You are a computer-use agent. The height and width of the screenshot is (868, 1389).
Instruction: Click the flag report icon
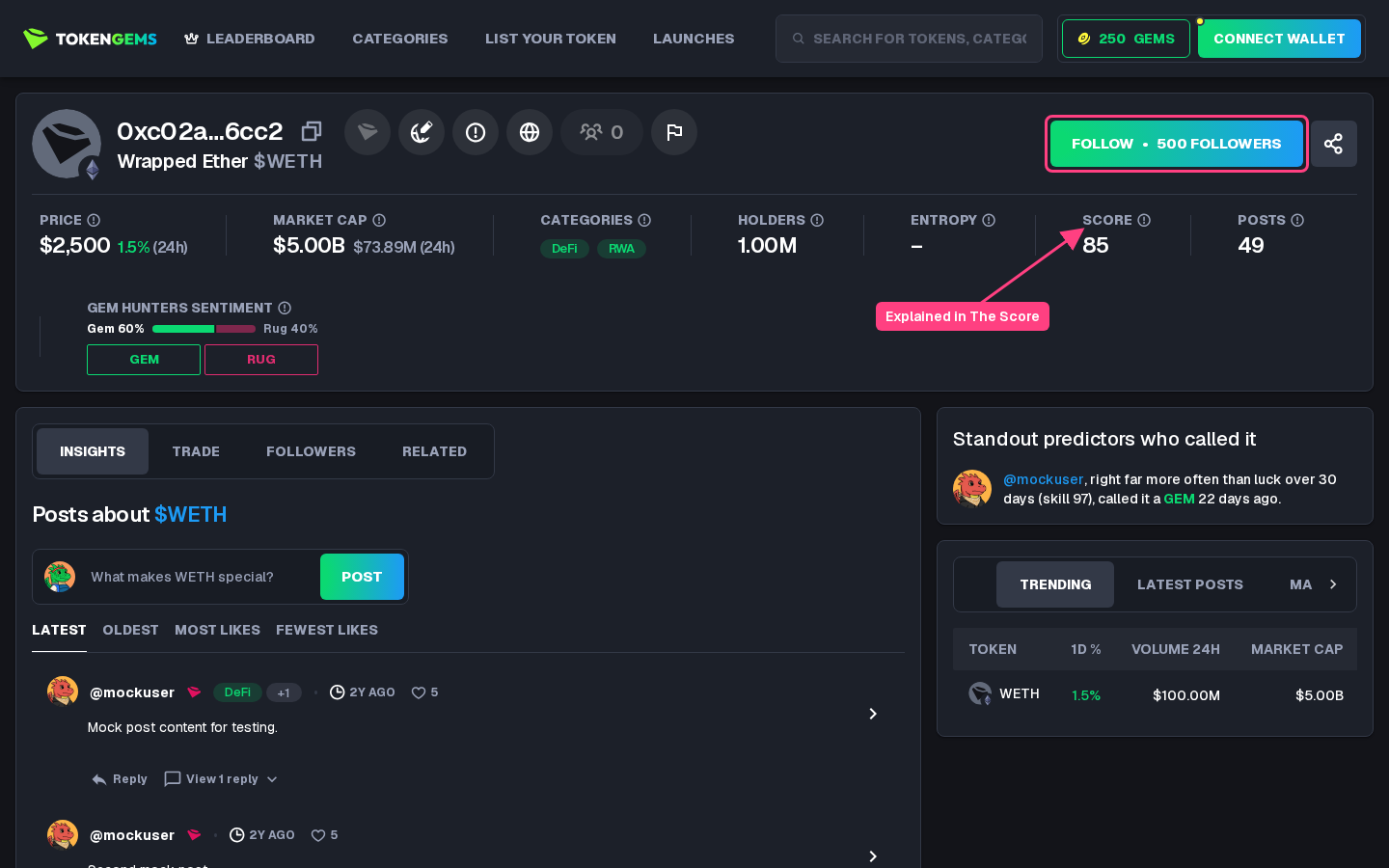(674, 132)
